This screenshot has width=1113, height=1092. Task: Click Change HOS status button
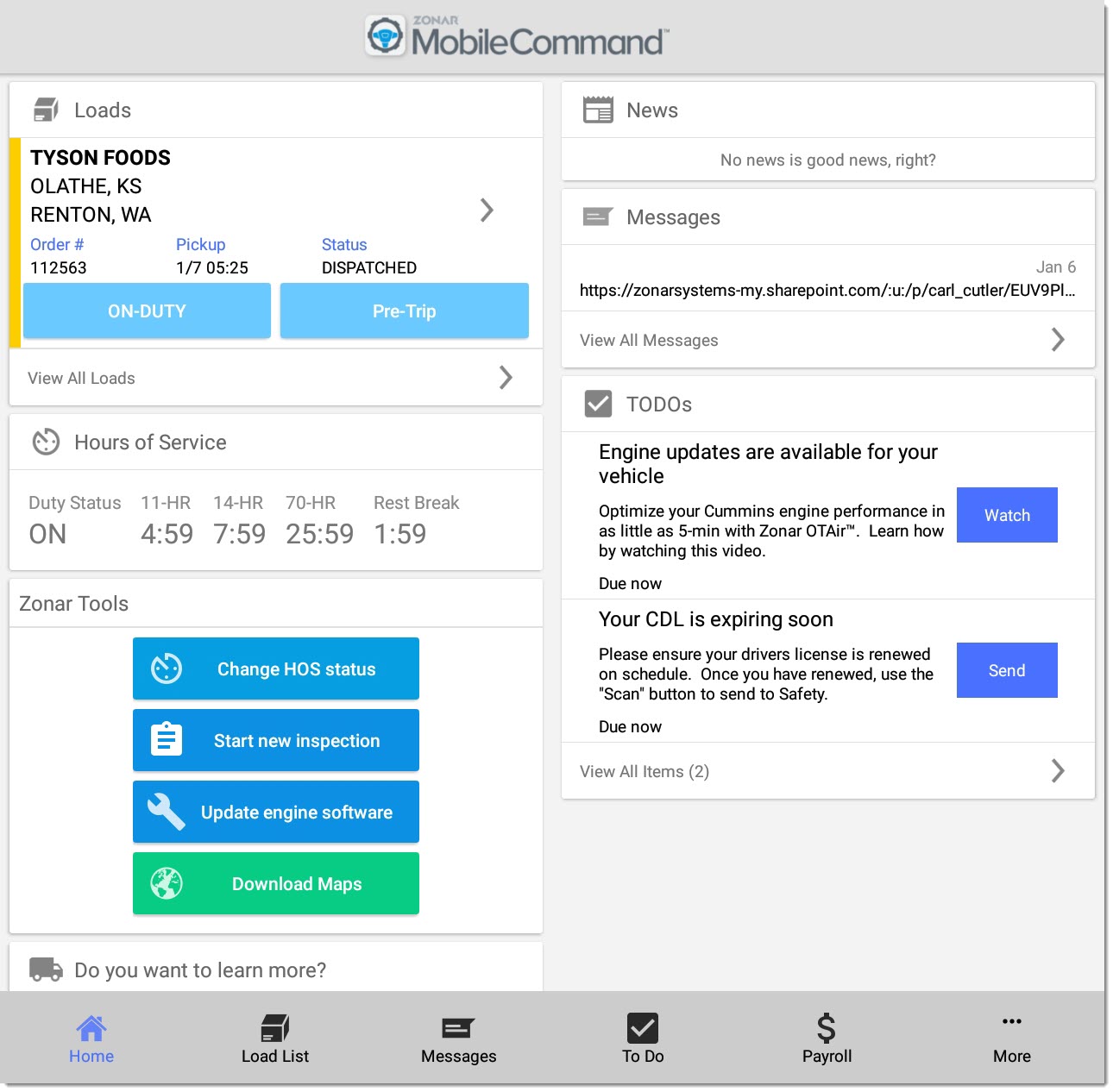tap(276, 668)
